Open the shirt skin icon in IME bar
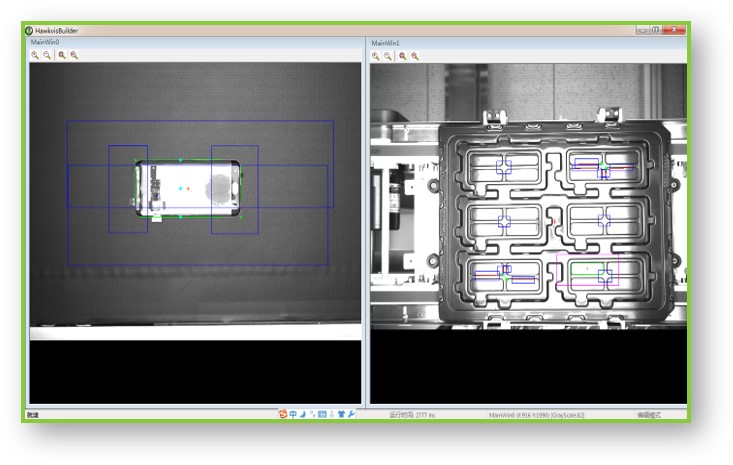The width and height of the screenshot is (733, 465). (341, 414)
